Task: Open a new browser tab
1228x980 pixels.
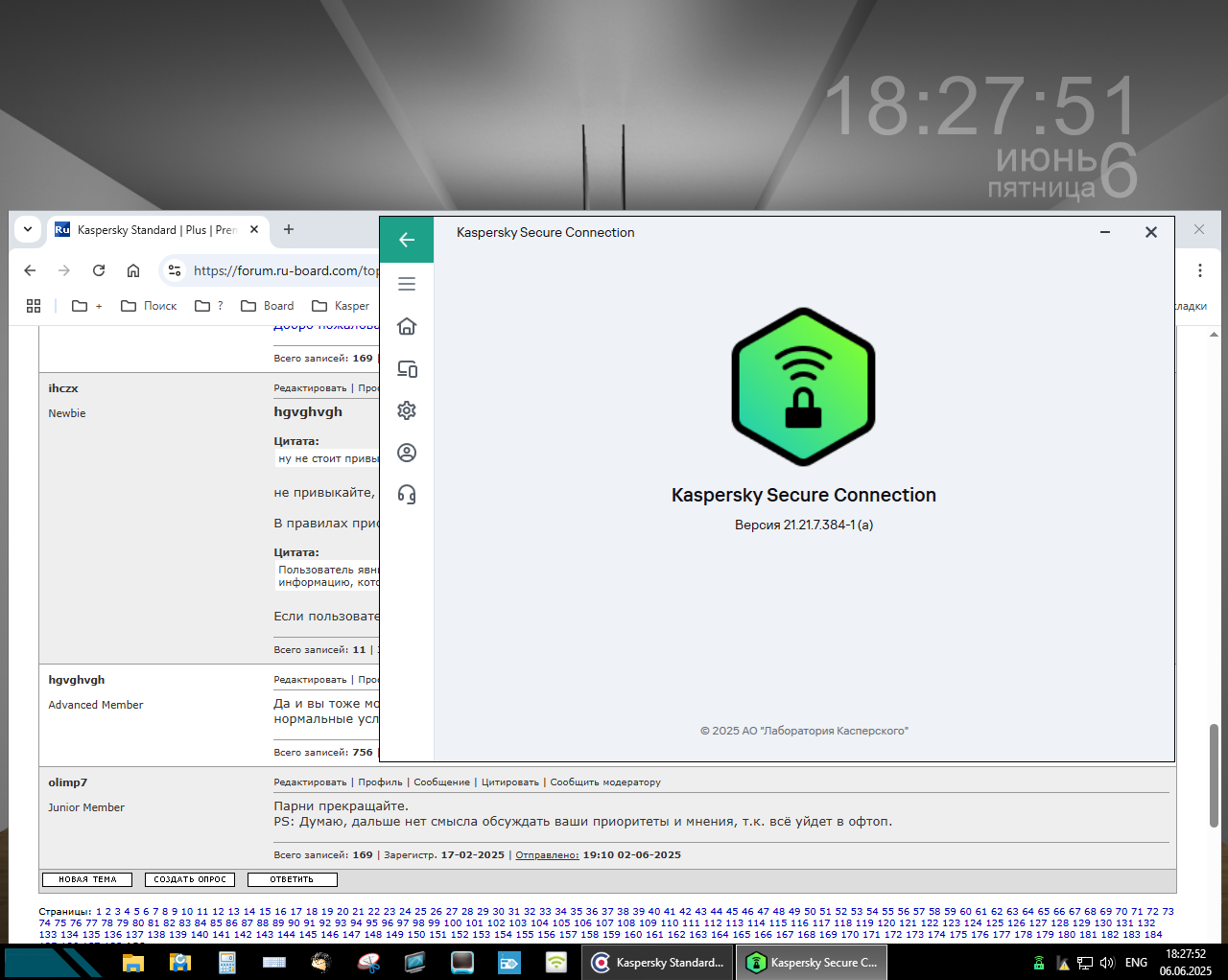Action: pos(289,229)
